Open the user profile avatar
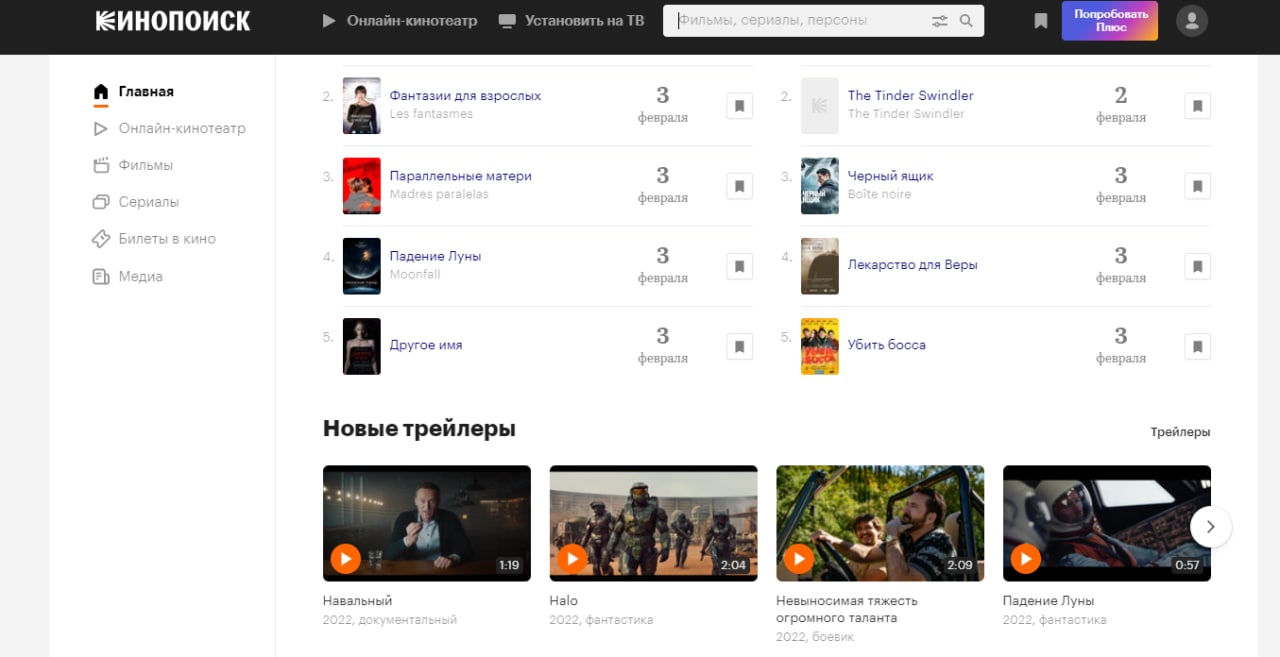 coord(1191,21)
